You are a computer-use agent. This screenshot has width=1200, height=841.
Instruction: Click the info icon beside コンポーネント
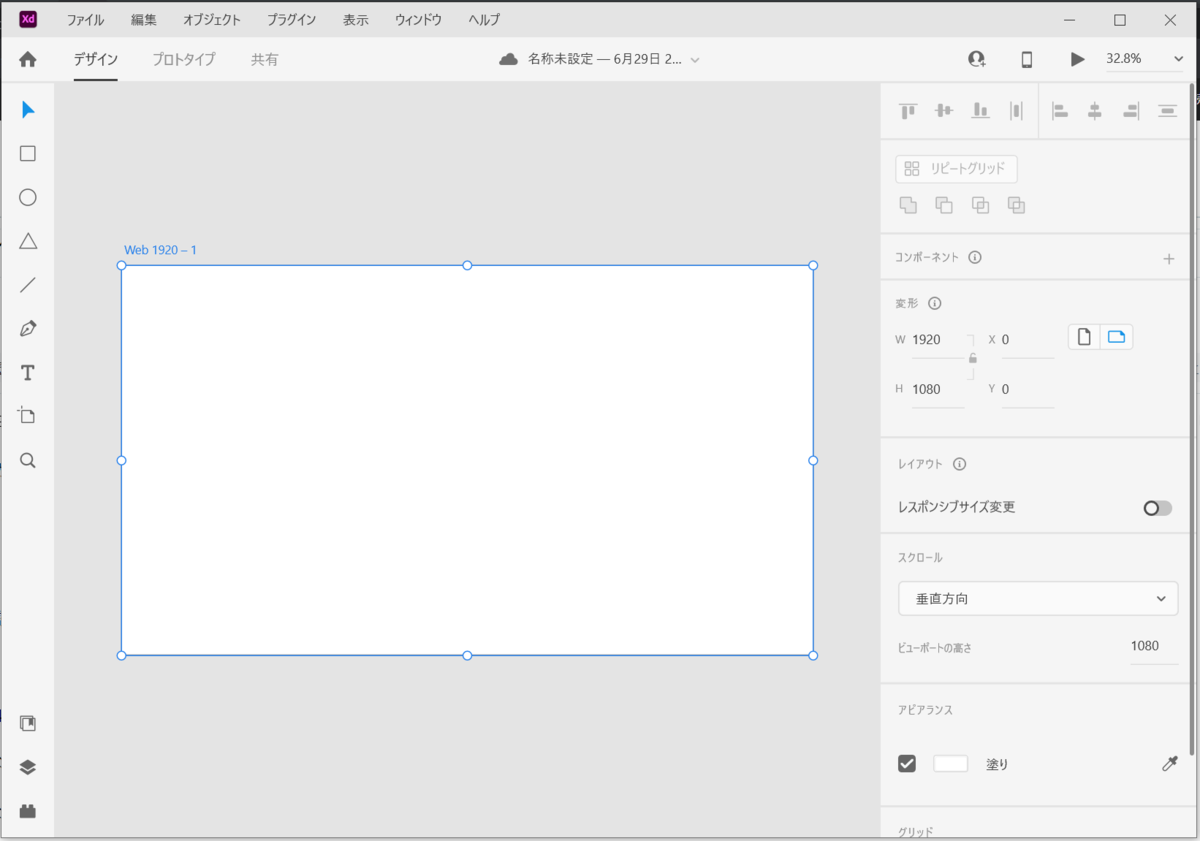(975, 257)
